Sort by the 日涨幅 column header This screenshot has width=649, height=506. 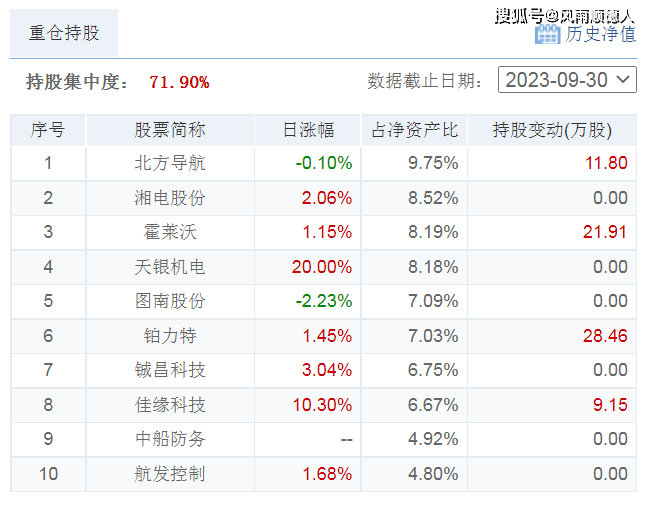[307, 130]
